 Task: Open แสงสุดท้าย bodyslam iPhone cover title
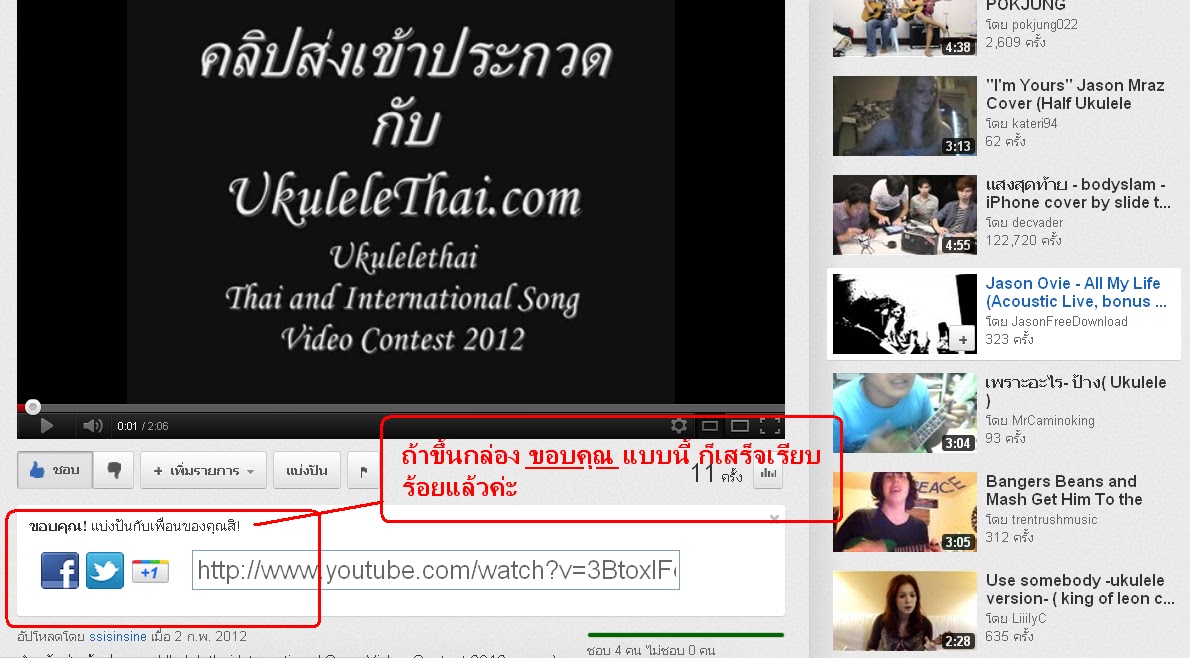click(x=1078, y=193)
